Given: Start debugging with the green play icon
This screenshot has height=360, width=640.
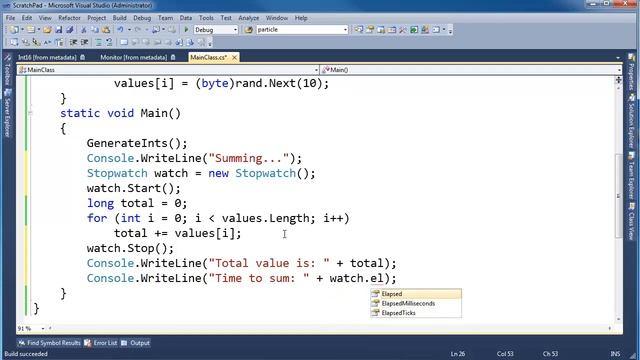Looking at the screenshot, I should coord(186,30).
